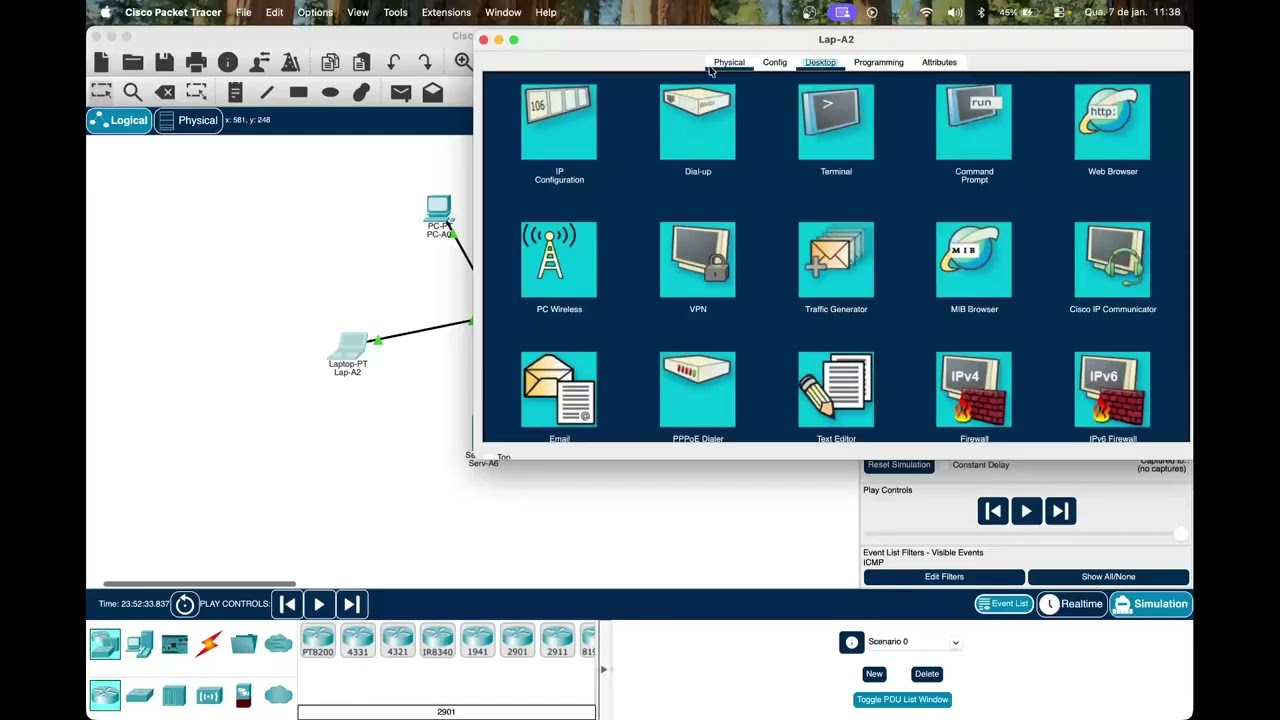1280x720 pixels.
Task: Click the Open folder toolbar icon
Action: [x=133, y=62]
